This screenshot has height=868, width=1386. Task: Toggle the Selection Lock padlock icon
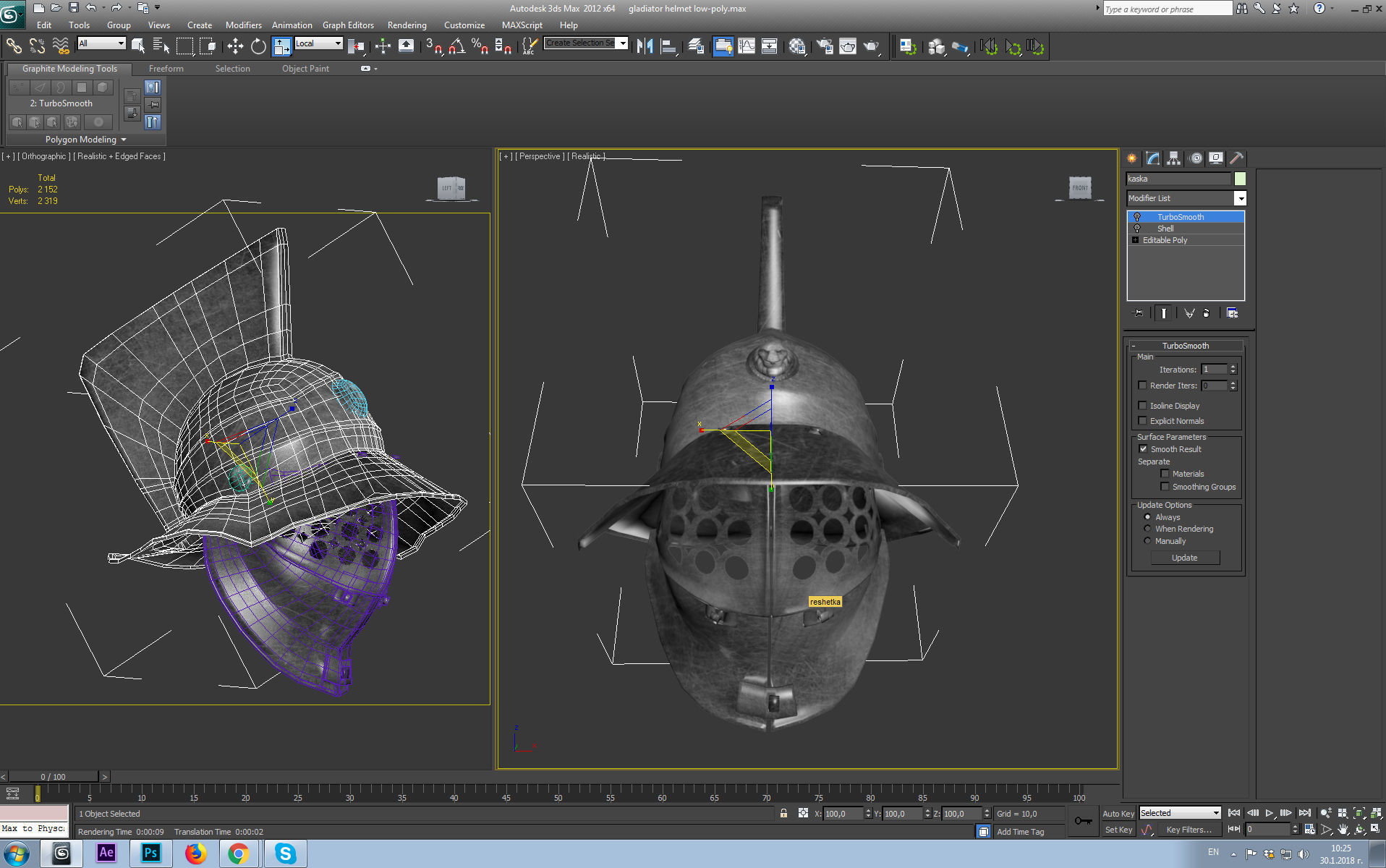(x=783, y=814)
